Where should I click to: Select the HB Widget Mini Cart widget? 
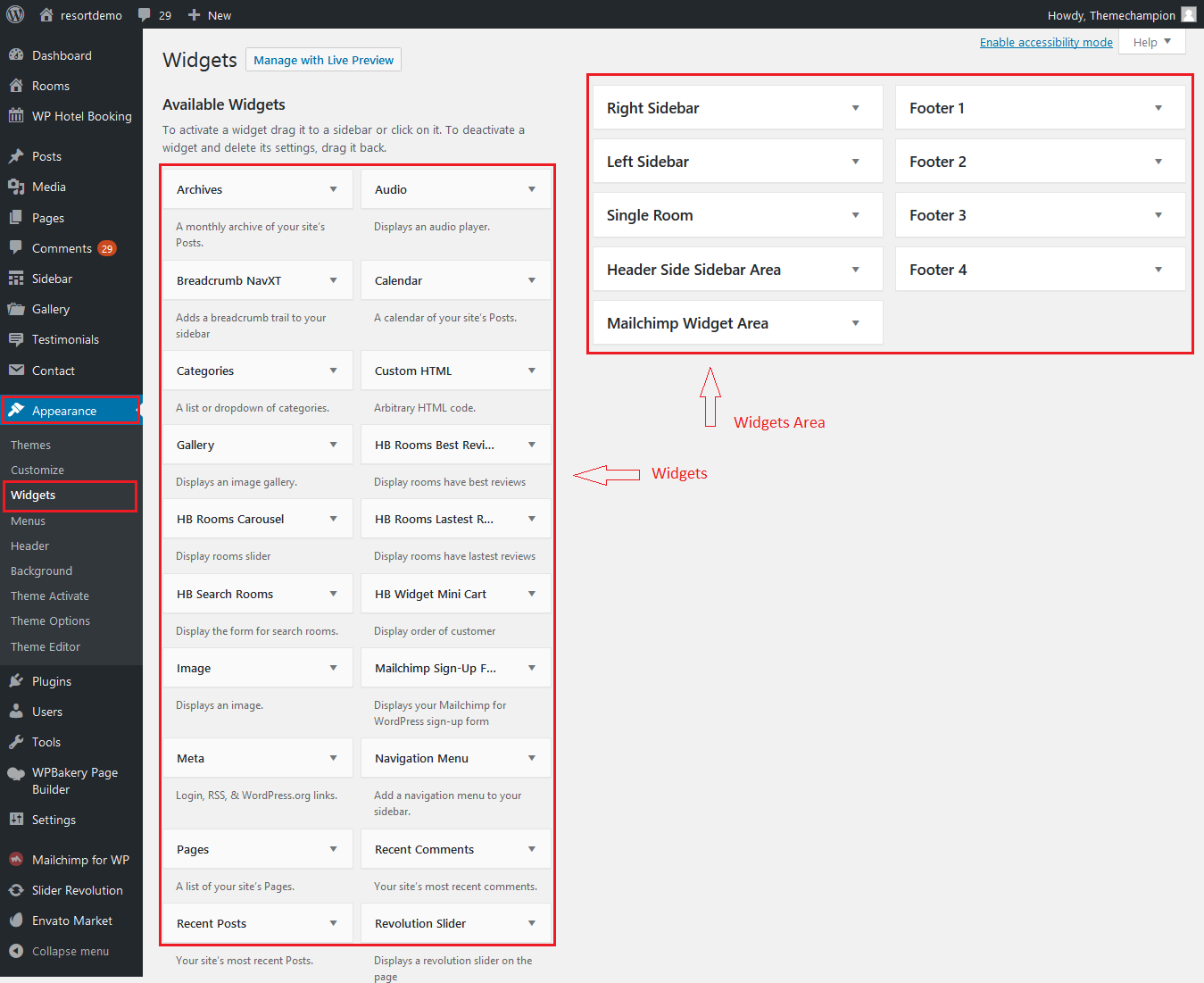click(x=456, y=594)
